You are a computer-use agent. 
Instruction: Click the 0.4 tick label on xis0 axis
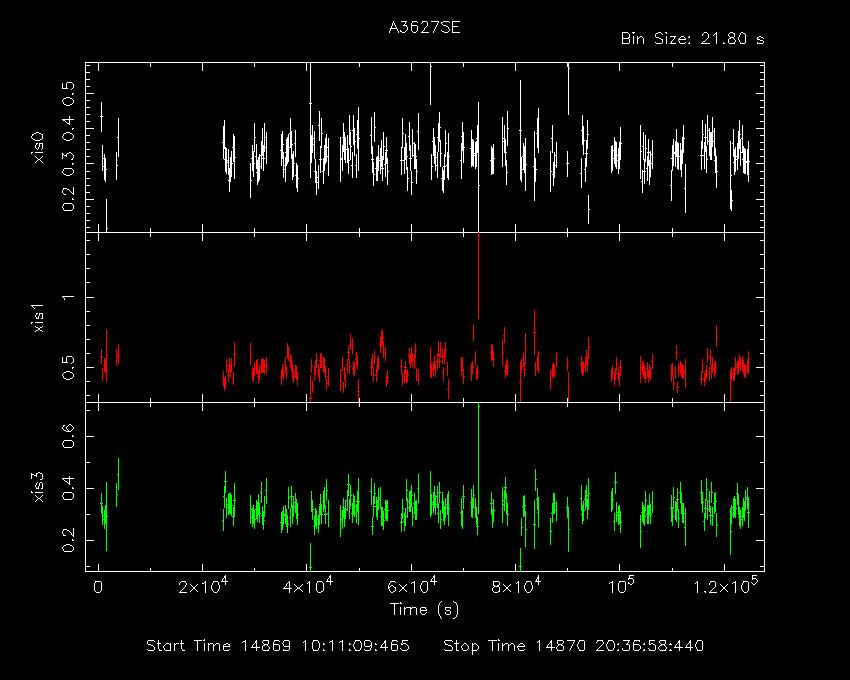tap(68, 129)
